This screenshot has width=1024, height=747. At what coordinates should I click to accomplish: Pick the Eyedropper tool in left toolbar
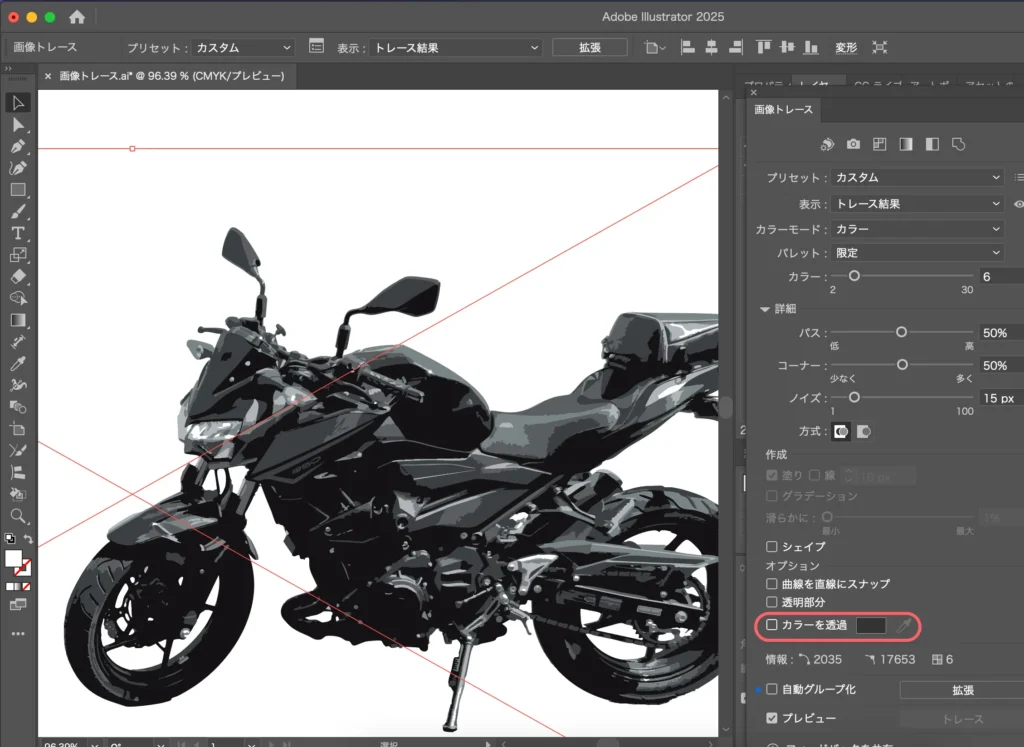18,363
